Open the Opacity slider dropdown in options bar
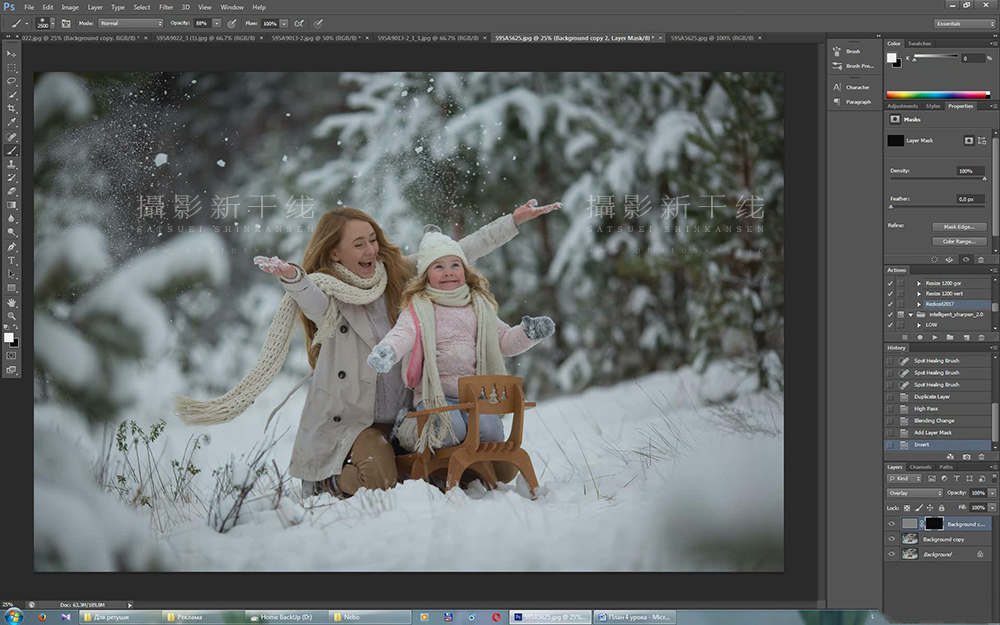This screenshot has height=625, width=1000. pos(217,24)
